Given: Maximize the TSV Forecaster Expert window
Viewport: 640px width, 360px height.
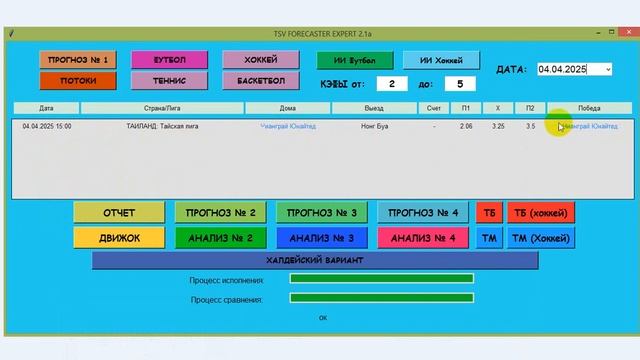Looking at the screenshot, I should (611, 32).
